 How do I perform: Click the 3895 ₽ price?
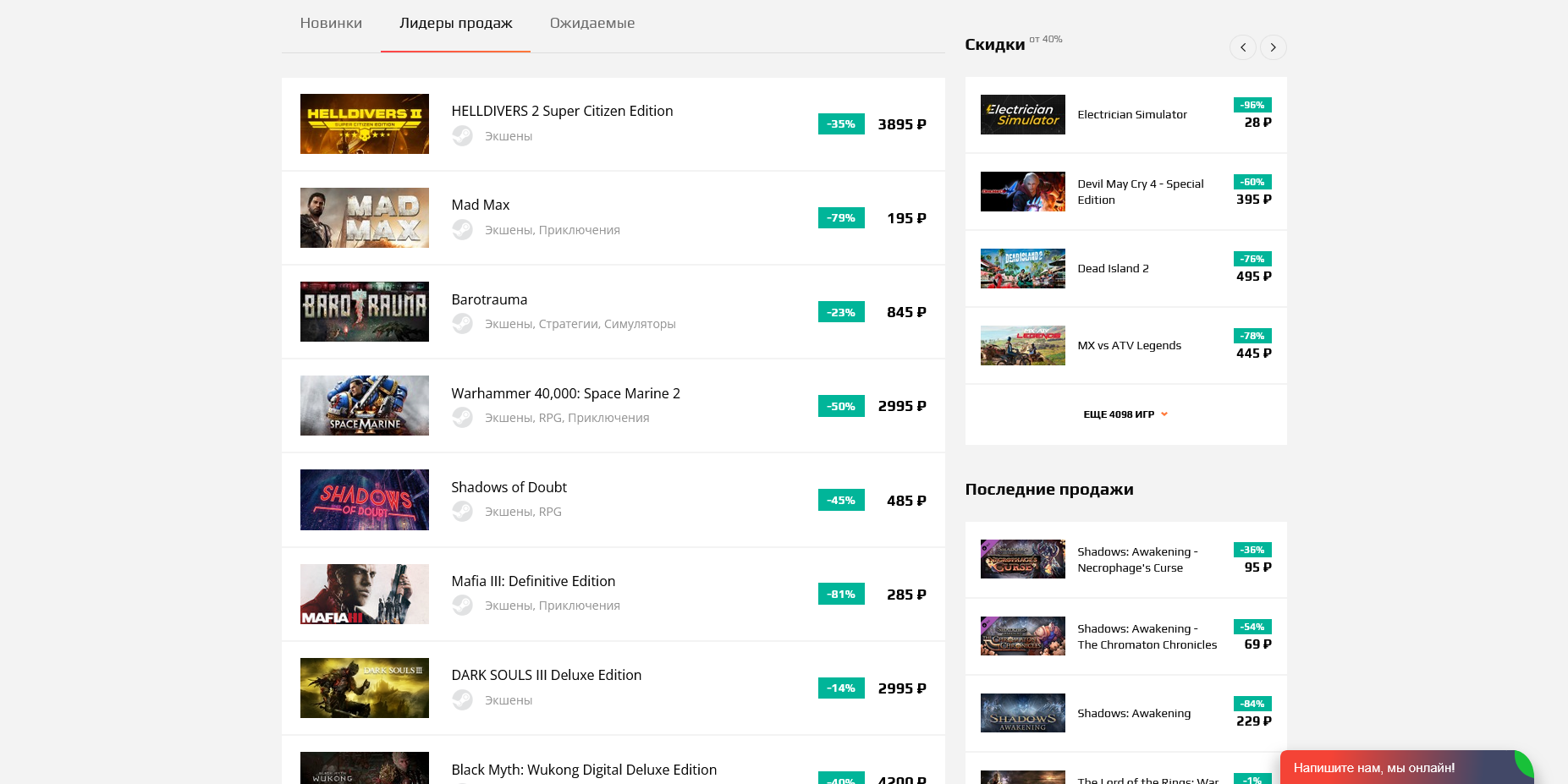pos(902,124)
